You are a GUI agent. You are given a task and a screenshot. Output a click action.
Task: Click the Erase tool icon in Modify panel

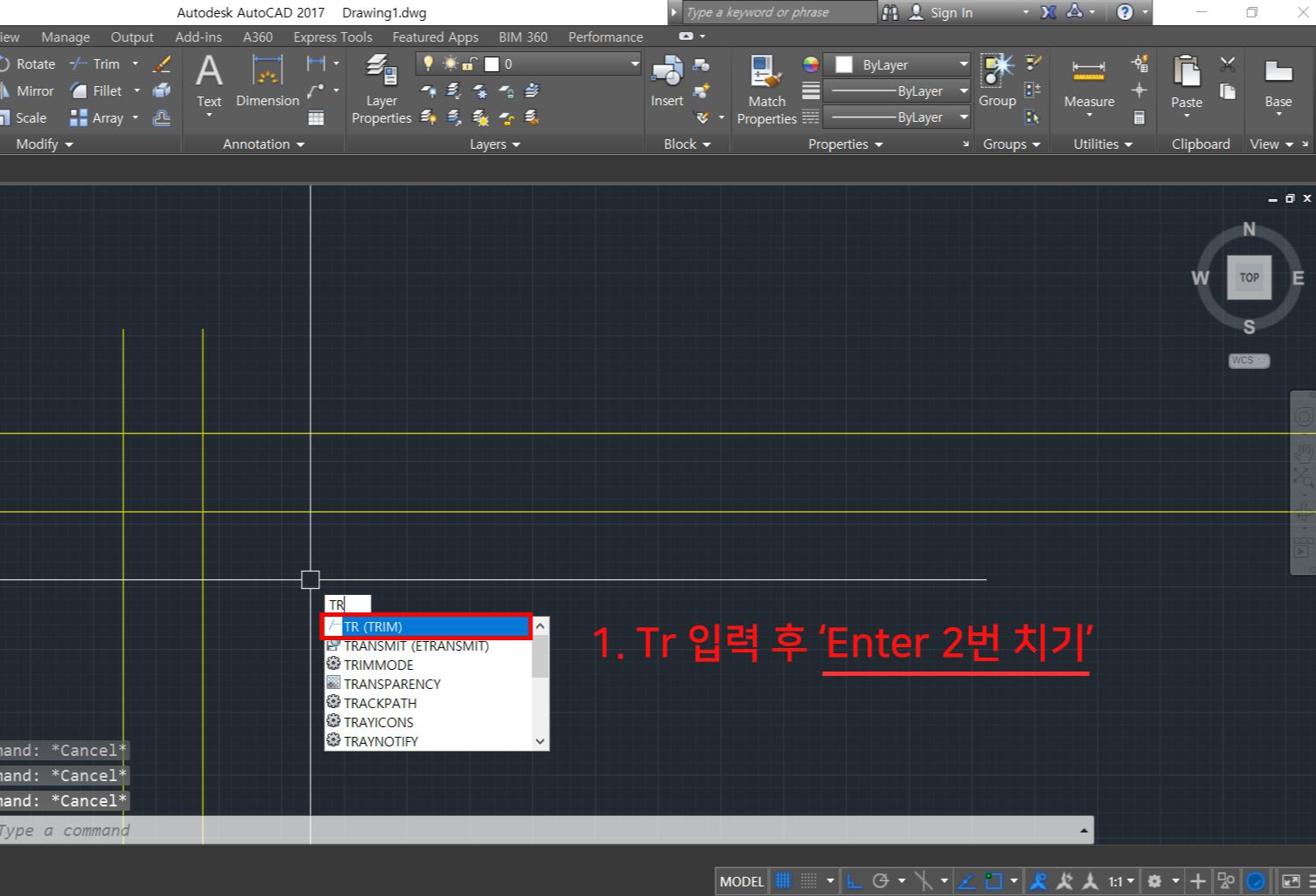162,64
